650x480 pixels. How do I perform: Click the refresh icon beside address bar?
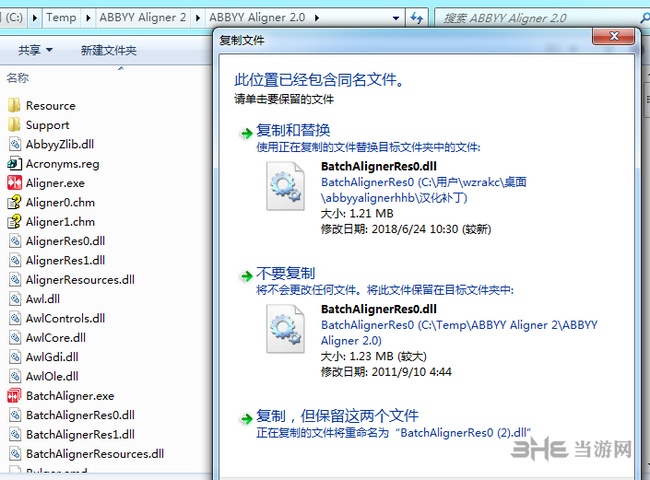417,18
